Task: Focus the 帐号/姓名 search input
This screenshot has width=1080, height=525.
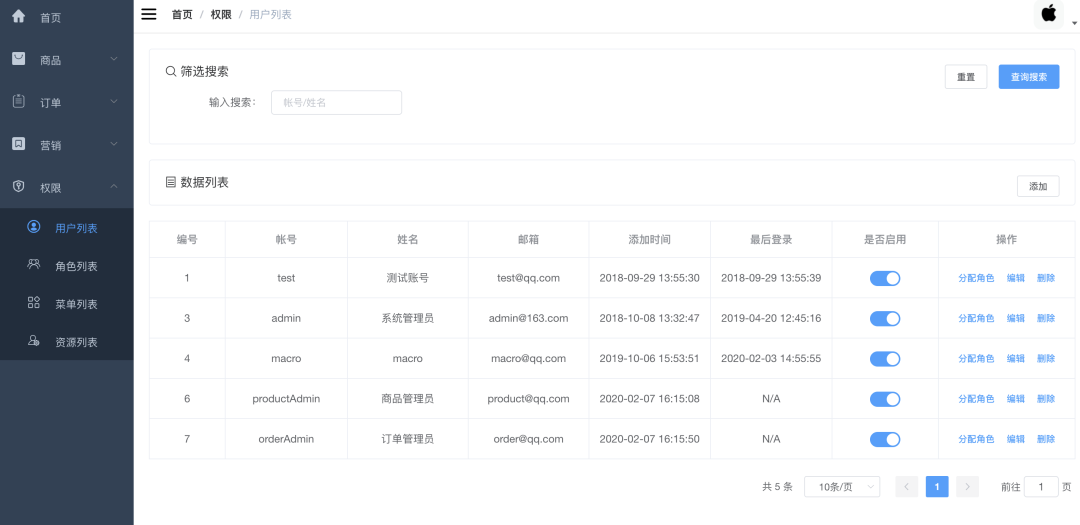Action: coord(336,103)
